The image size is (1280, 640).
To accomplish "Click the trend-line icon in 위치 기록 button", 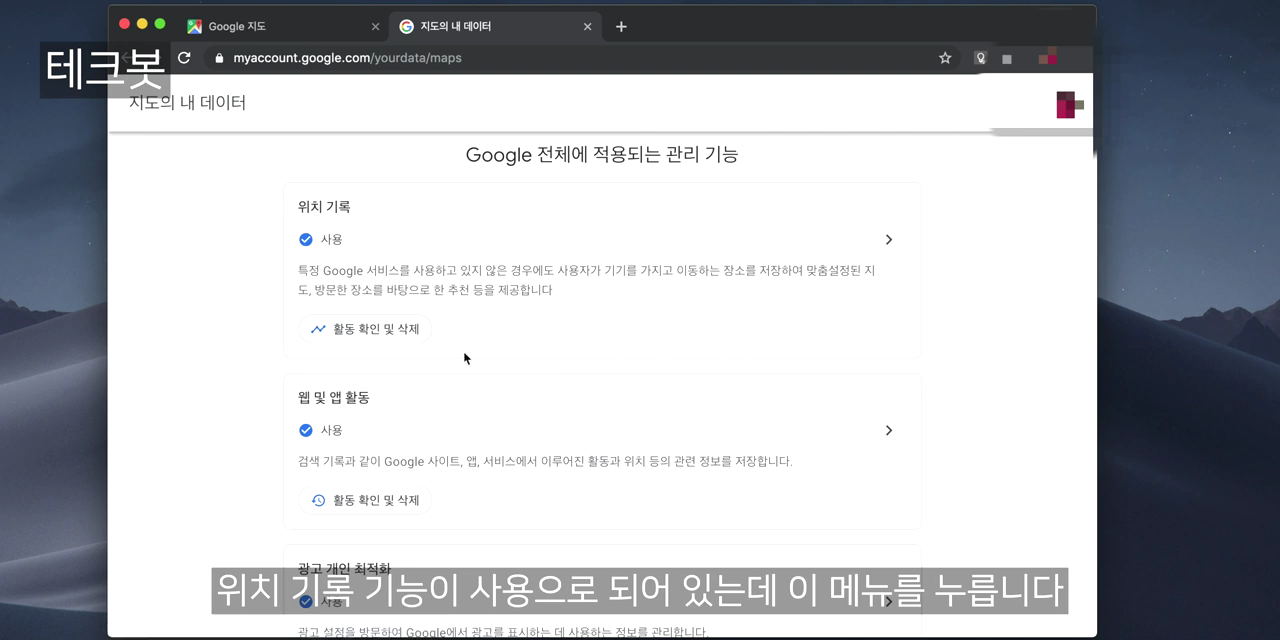I will tap(318, 329).
